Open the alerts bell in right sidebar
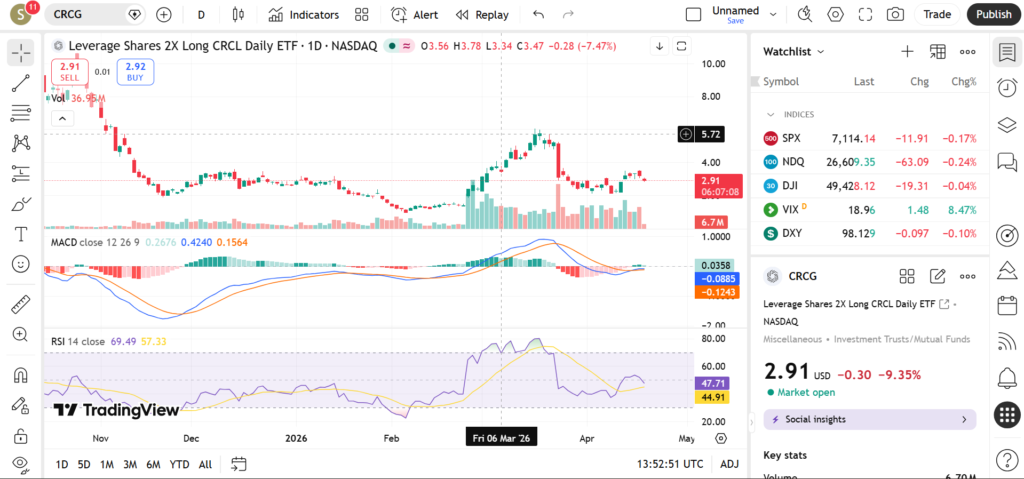This screenshot has height=479, width=1024. (x=1007, y=377)
